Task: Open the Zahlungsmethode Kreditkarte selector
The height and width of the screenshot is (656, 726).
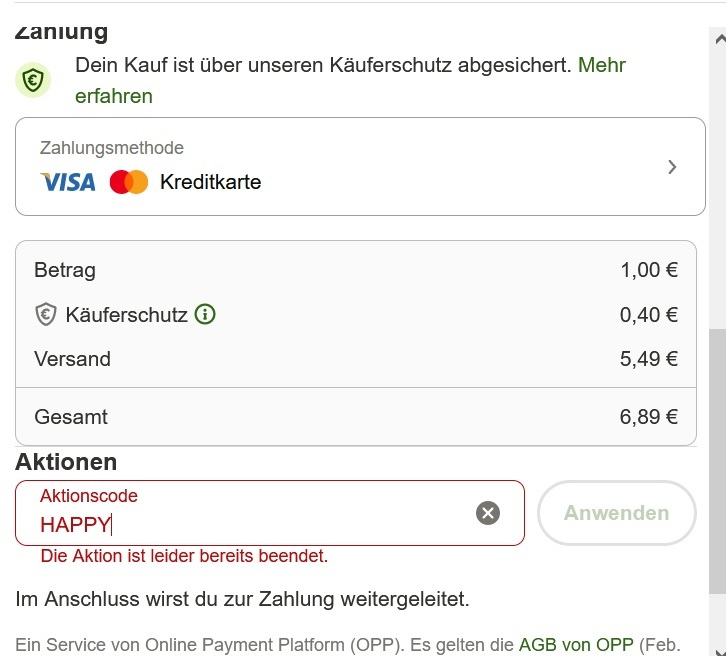Action: [x=360, y=167]
